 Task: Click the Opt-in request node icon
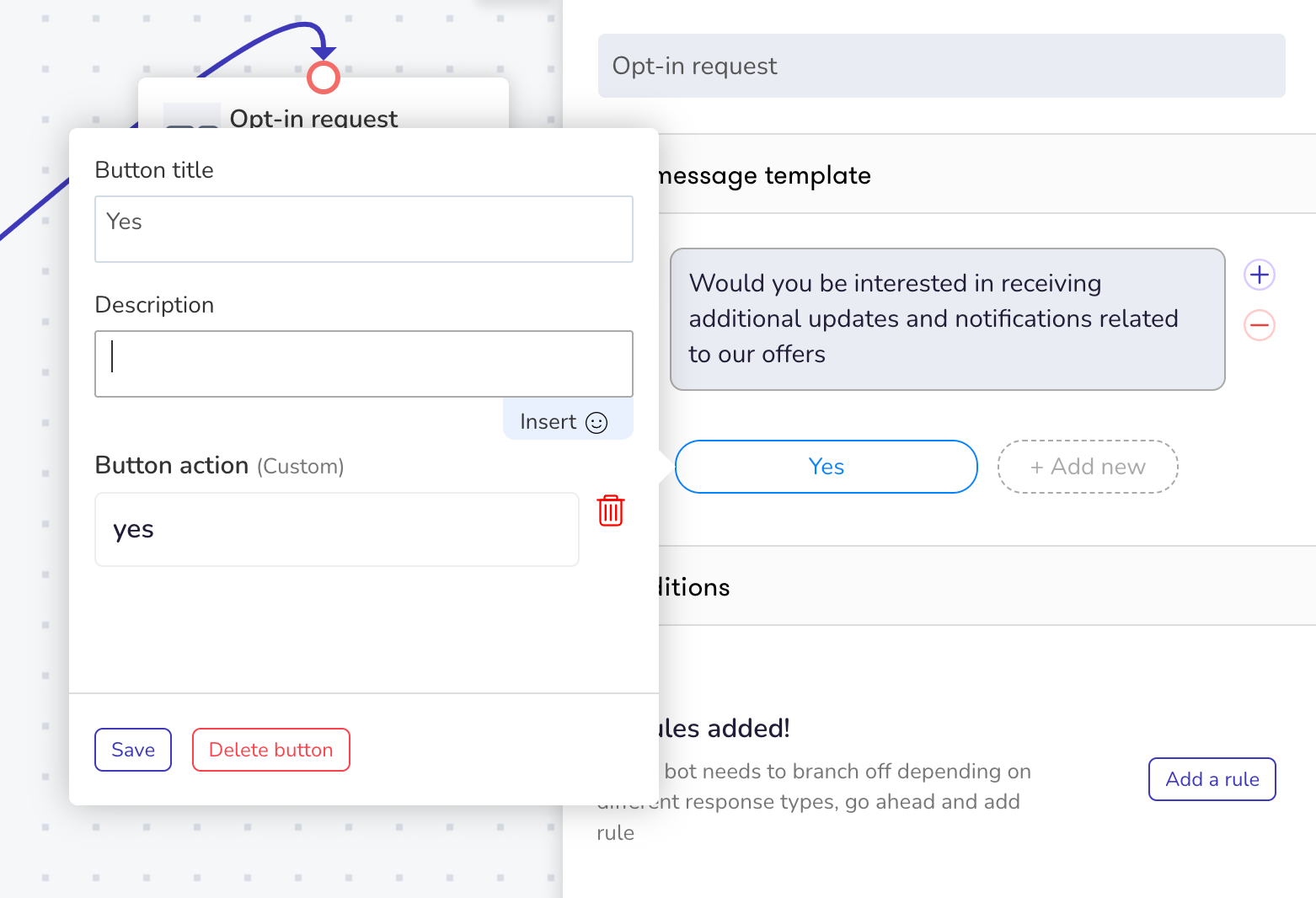tap(192, 115)
